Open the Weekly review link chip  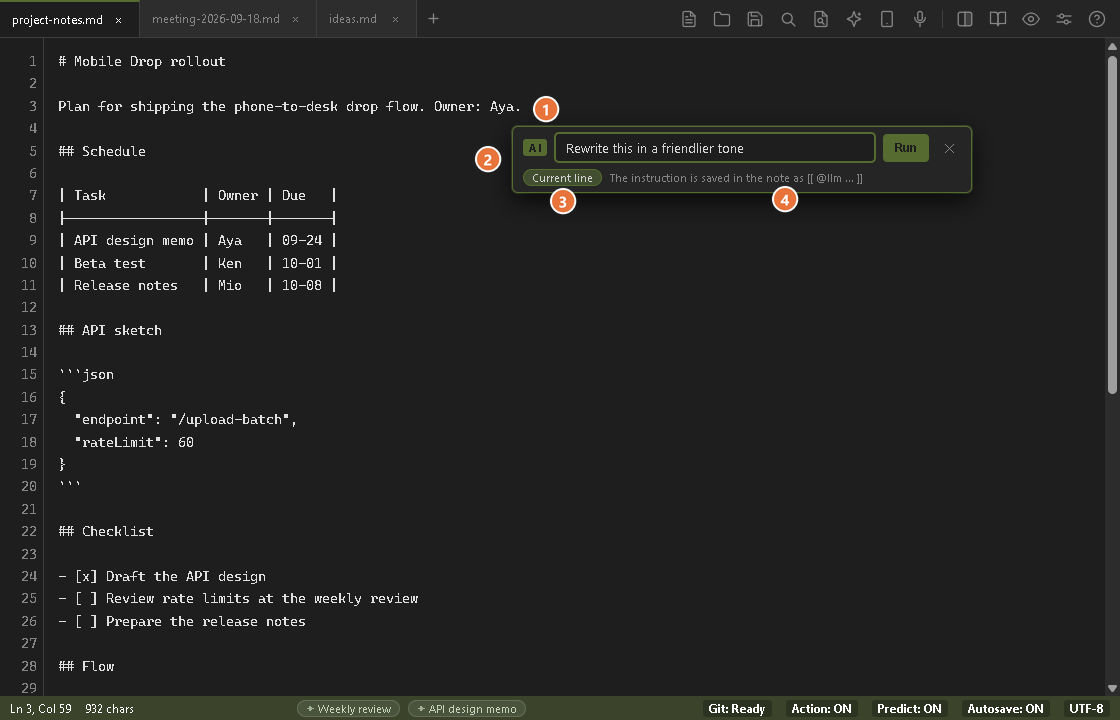point(349,709)
